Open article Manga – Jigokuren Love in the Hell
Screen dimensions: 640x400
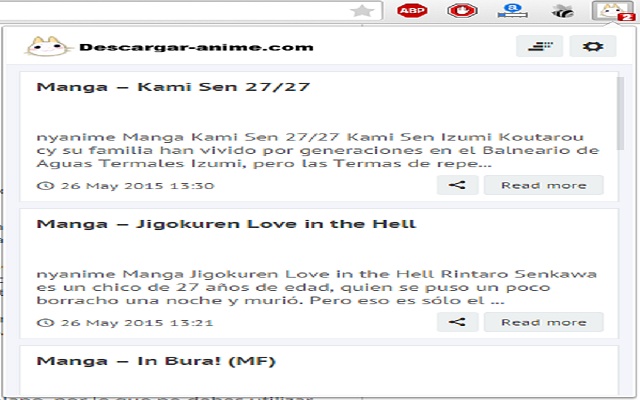pos(226,224)
